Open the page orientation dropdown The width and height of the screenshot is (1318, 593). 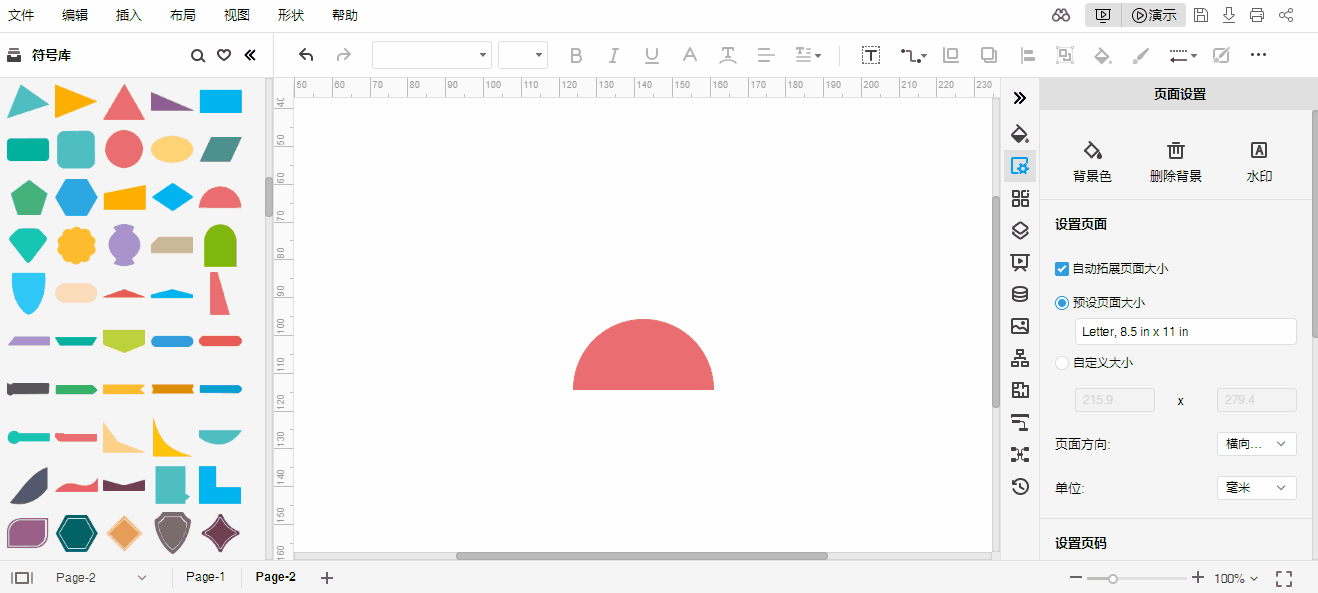point(1257,444)
